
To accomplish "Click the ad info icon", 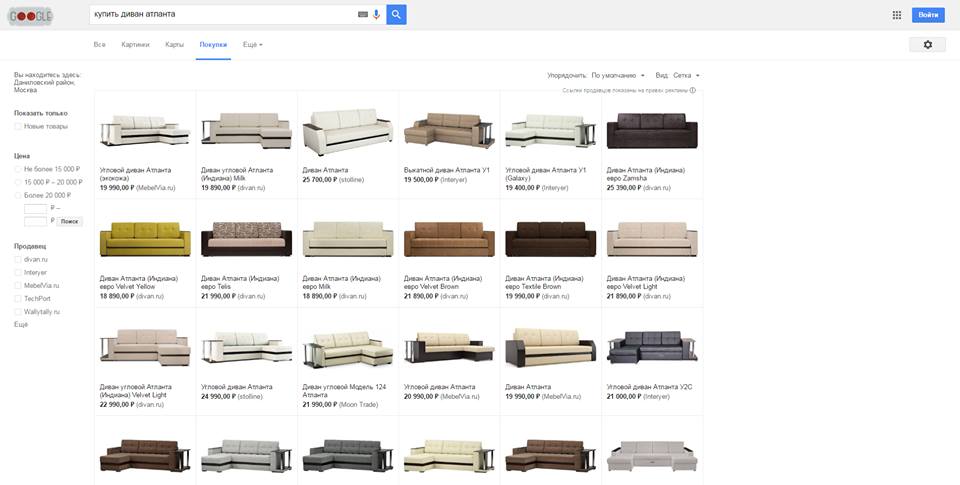I will click(693, 90).
